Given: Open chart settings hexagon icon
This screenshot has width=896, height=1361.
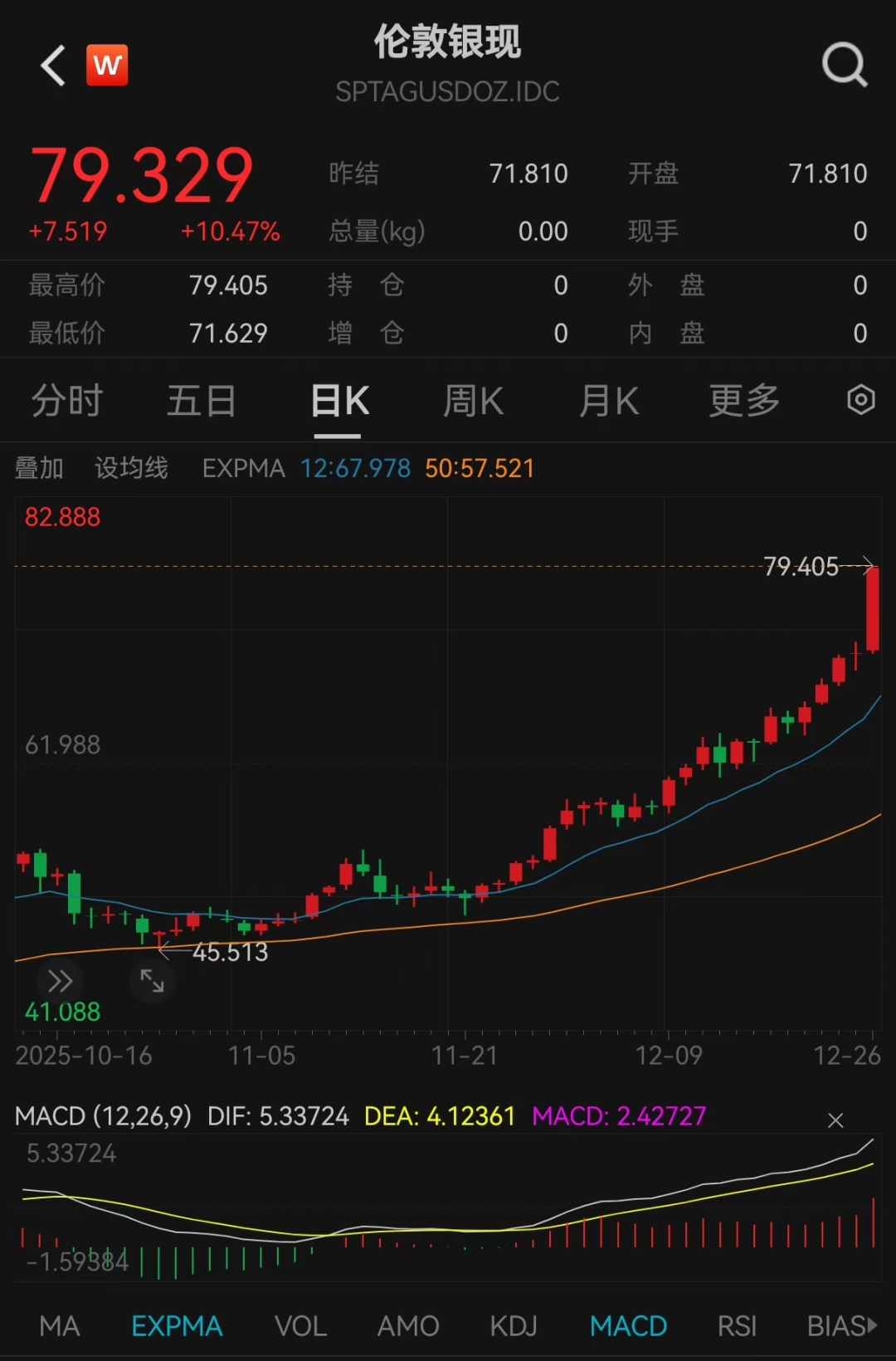Looking at the screenshot, I should [860, 400].
